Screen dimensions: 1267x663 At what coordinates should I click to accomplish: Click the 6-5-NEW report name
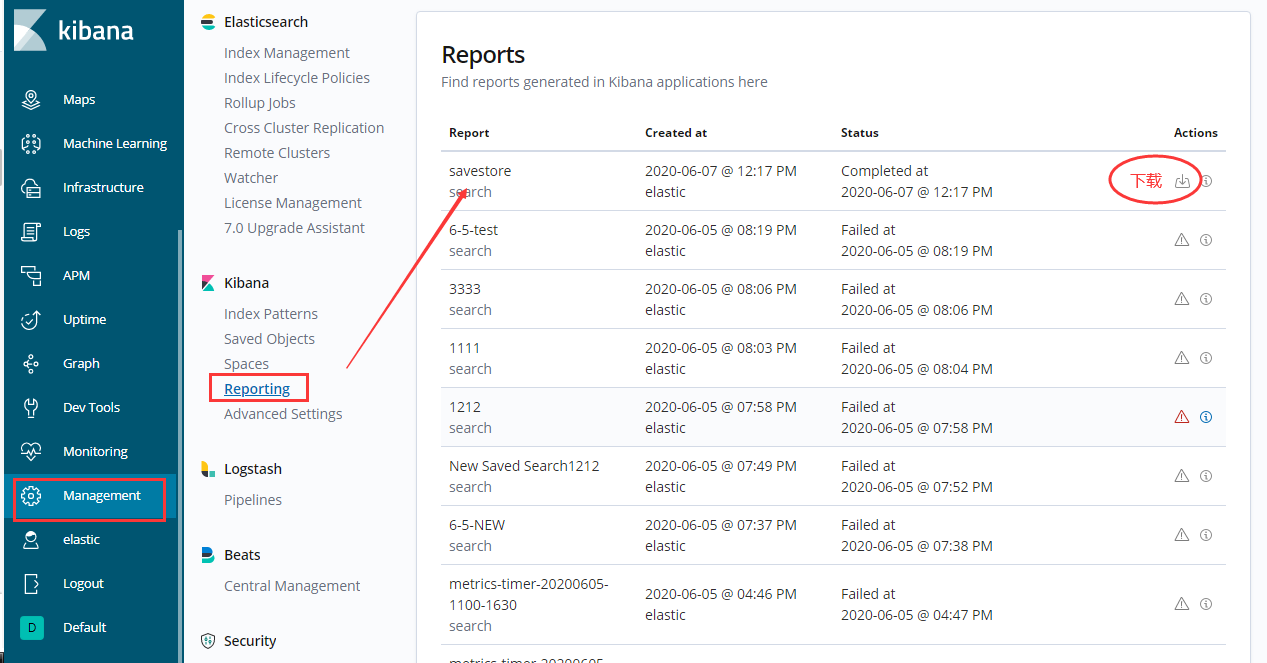pyautogui.click(x=477, y=525)
